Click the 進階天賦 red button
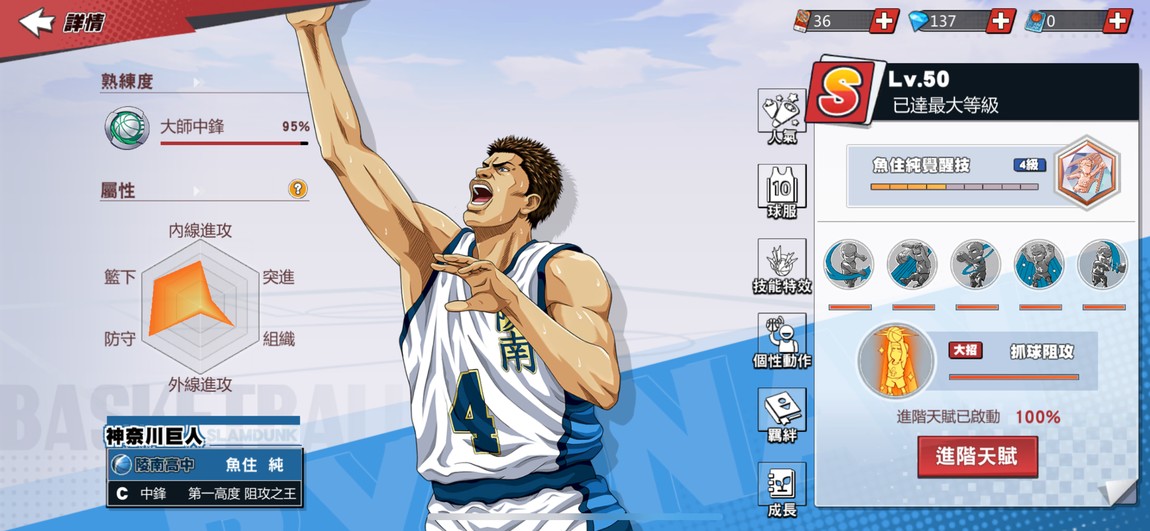 [978, 457]
